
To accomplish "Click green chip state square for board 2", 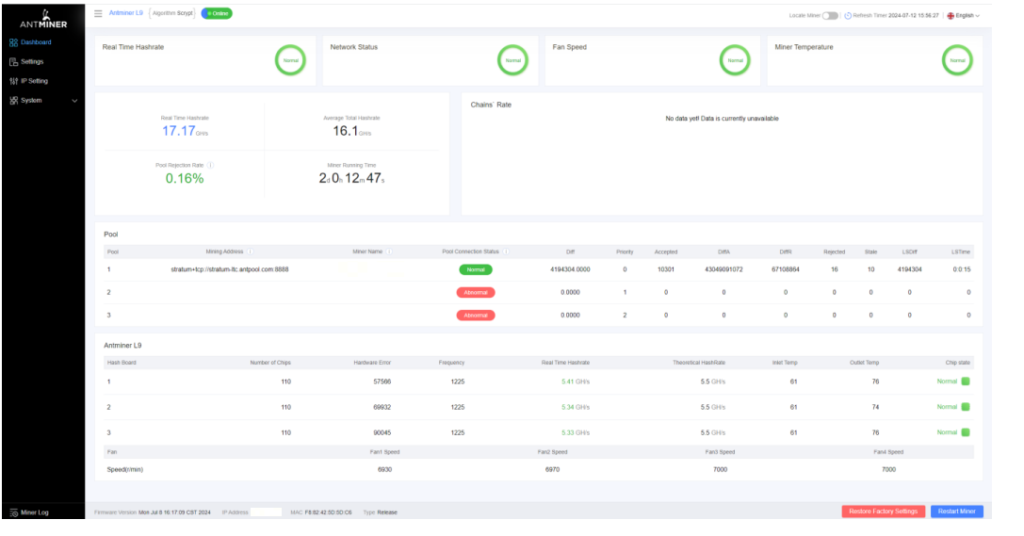I will (x=966, y=407).
